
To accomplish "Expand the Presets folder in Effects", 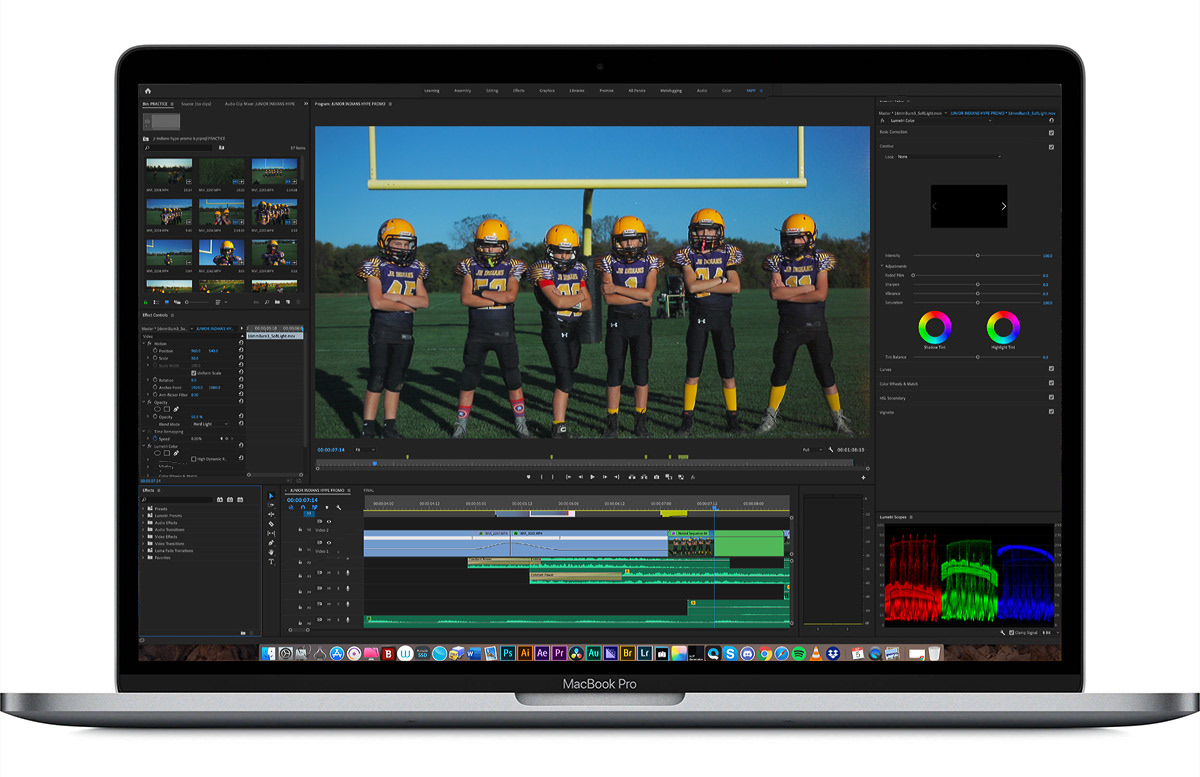I will pos(143,509).
